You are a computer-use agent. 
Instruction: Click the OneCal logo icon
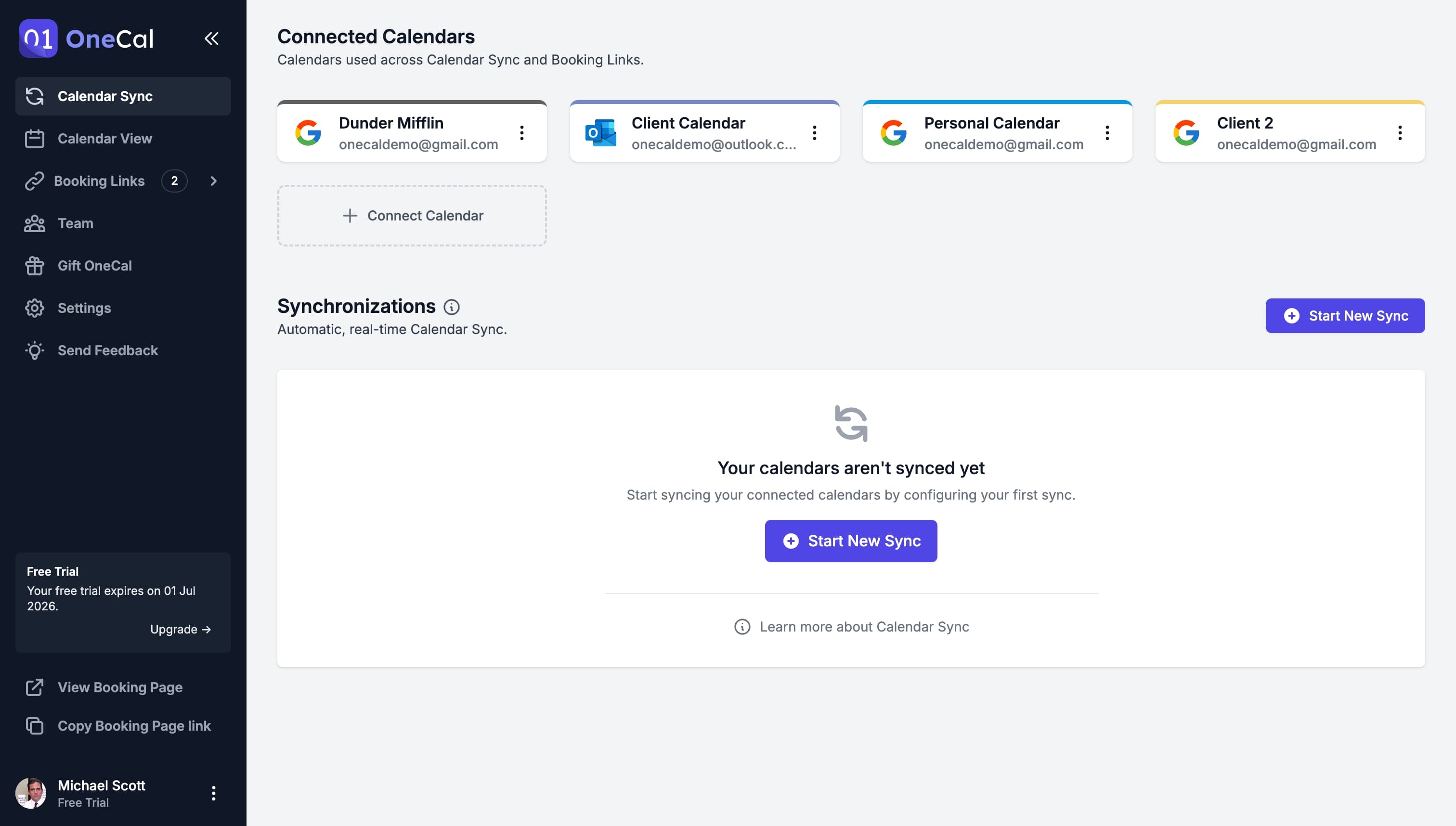[38, 39]
